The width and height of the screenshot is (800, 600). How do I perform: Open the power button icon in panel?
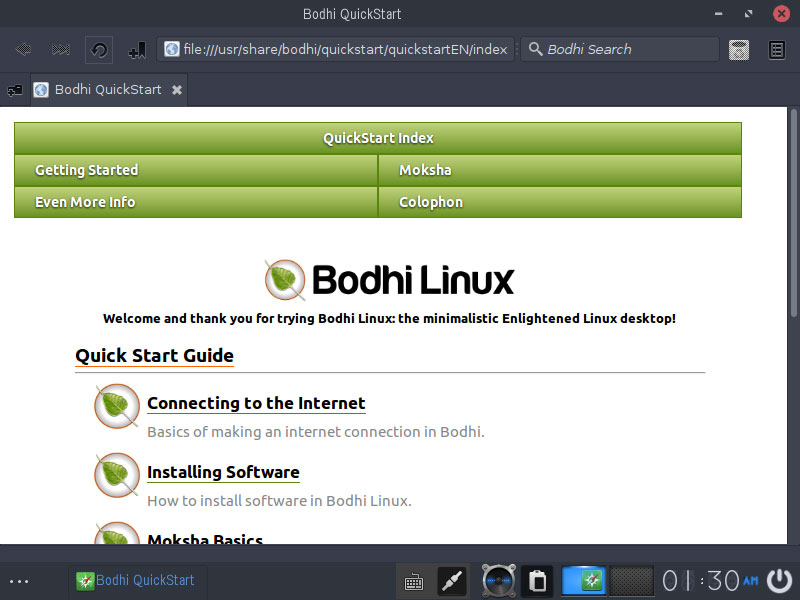pyautogui.click(x=779, y=581)
